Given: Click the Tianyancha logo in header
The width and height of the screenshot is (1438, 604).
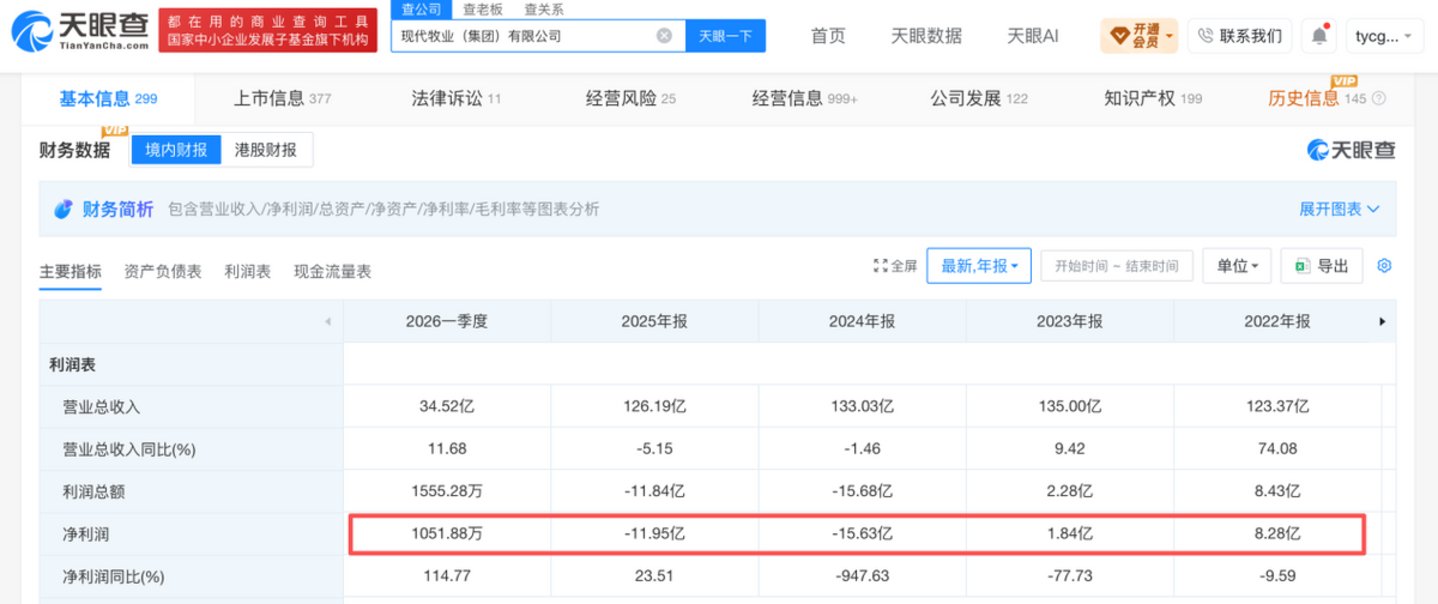Looking at the screenshot, I should pyautogui.click(x=82, y=30).
